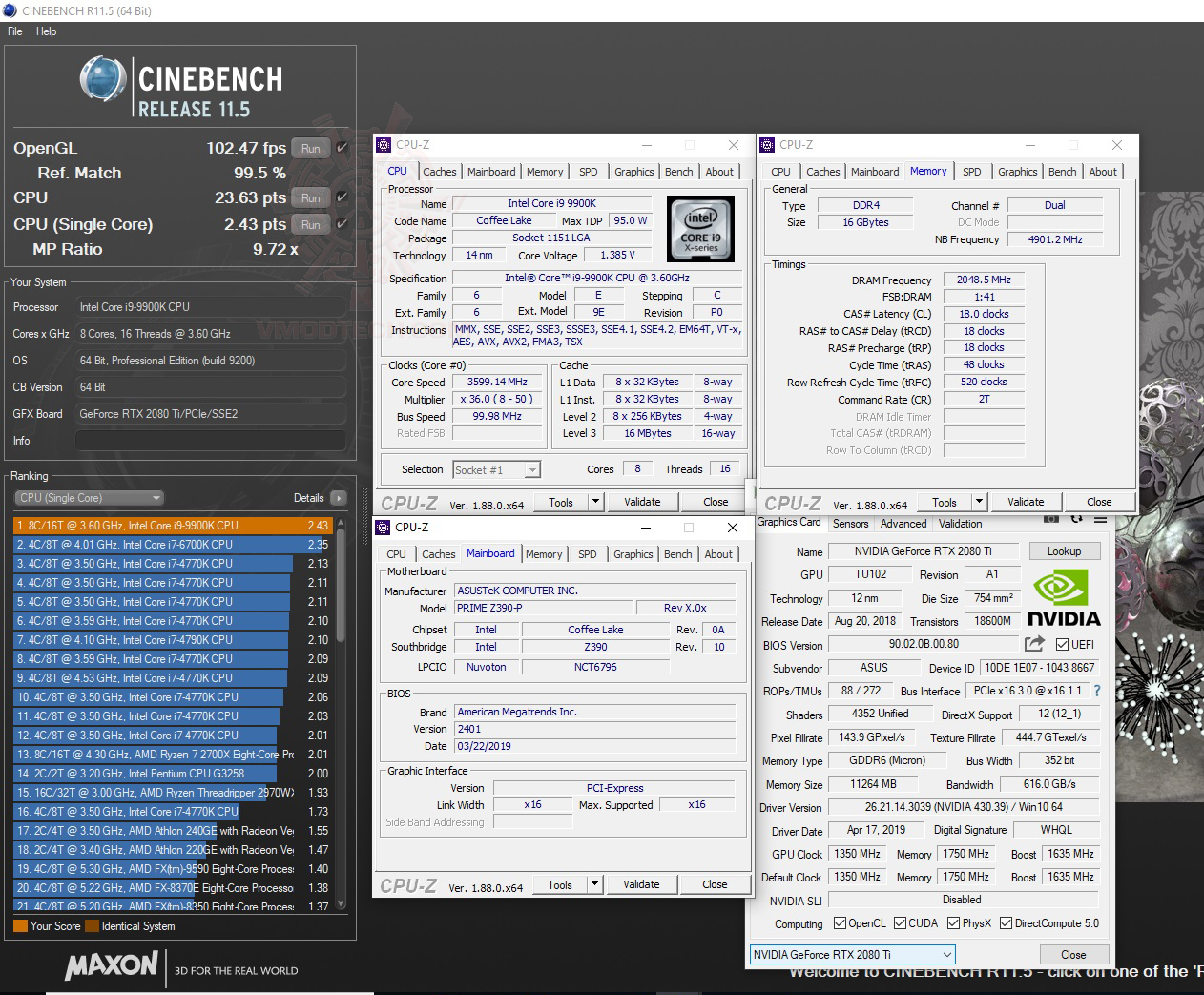
Task: Click the Info input field in Your System
Action: tap(211, 441)
